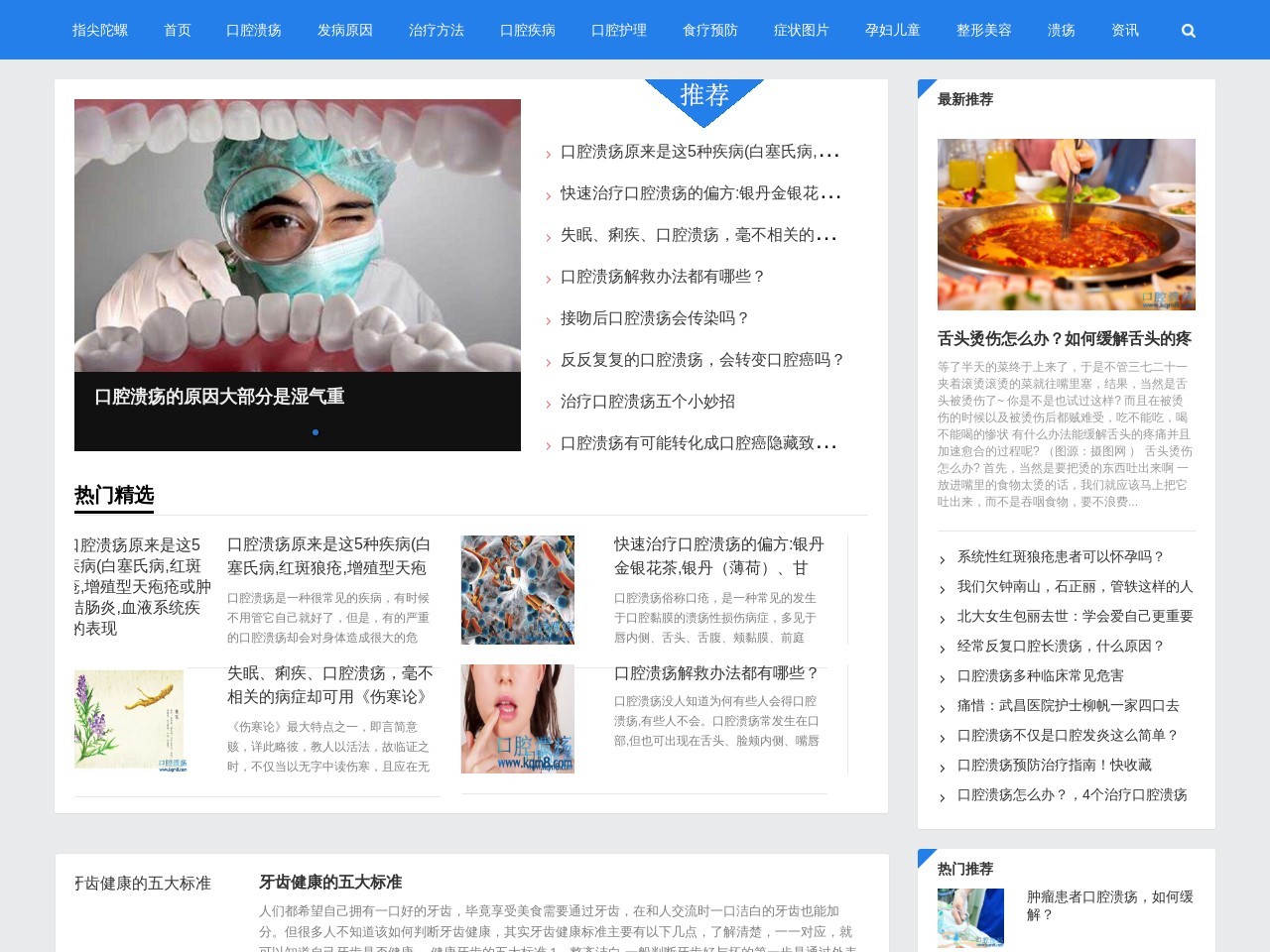The width and height of the screenshot is (1270, 952).
Task: Open the 牙齿健康的五大标准 article heading
Action: click(x=333, y=883)
